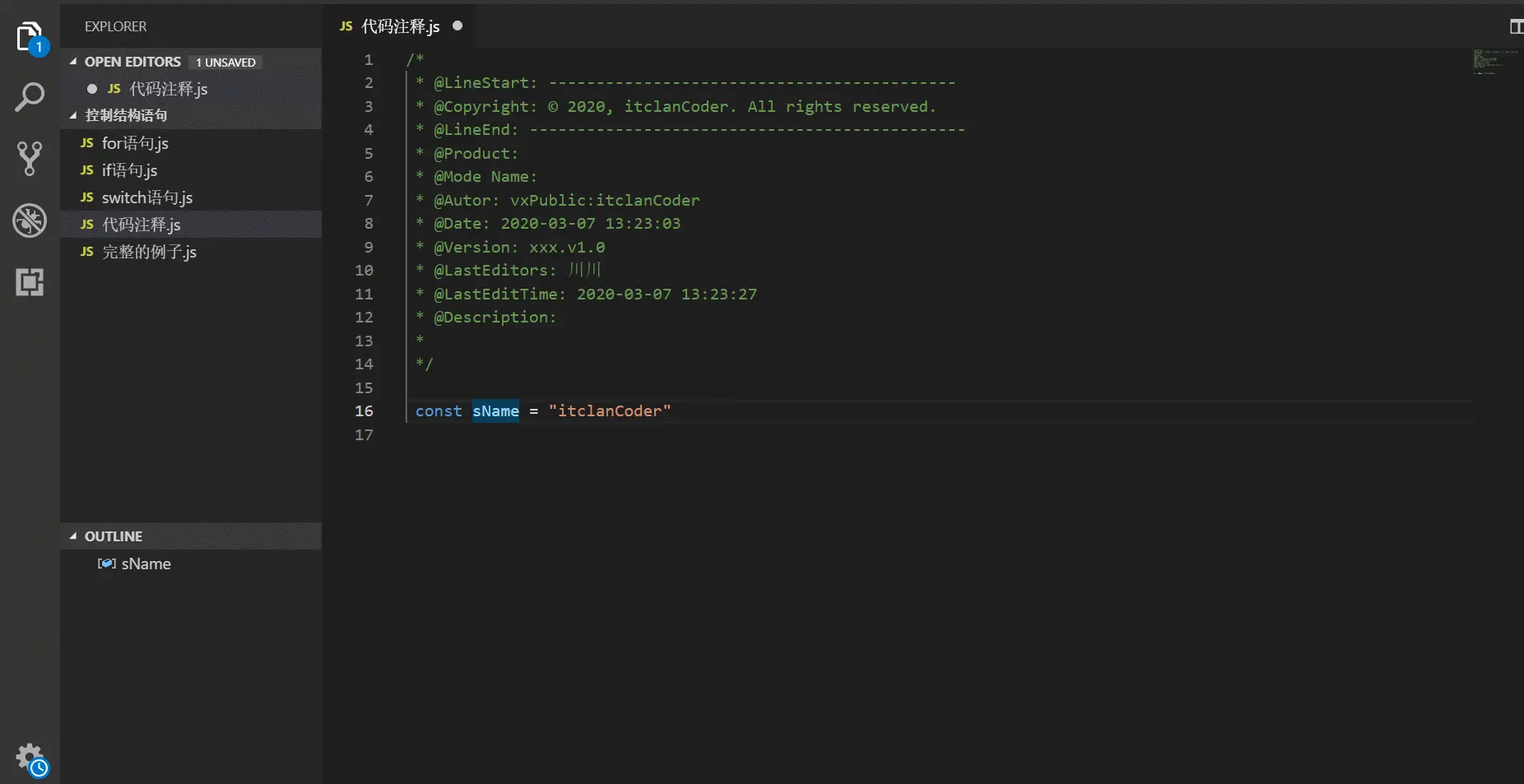
Task: Click the 1 UNSAVED badge
Action: (225, 63)
